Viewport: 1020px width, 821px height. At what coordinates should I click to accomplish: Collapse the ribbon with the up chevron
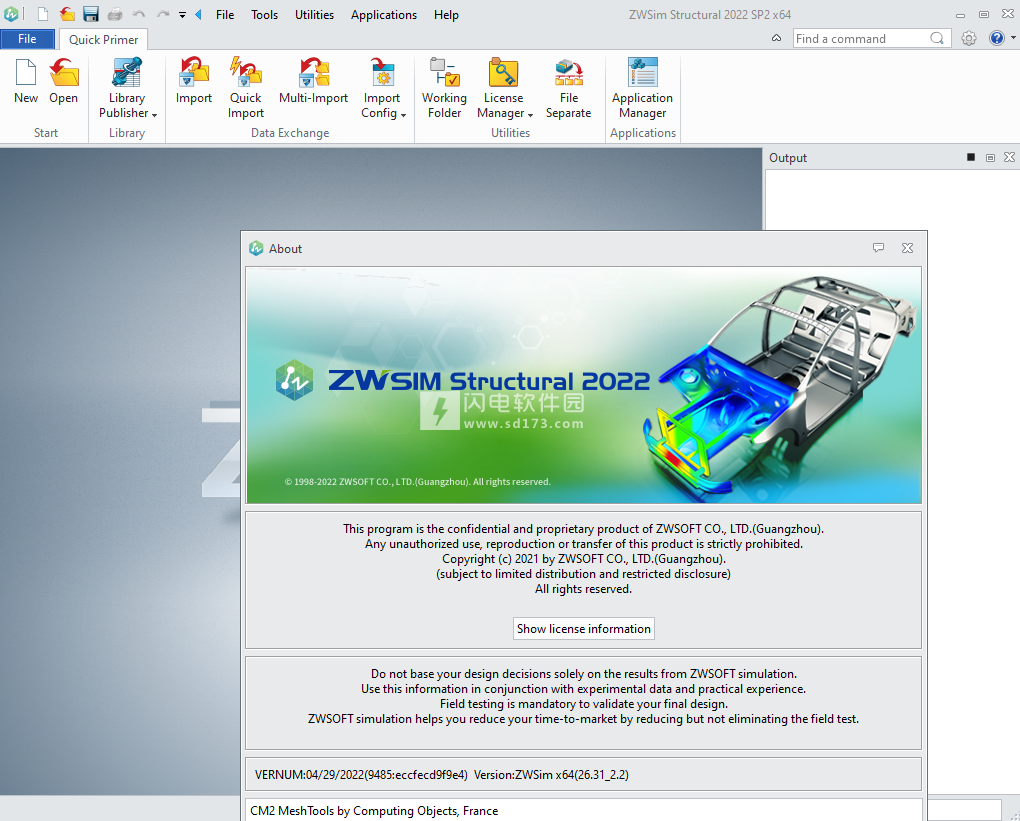776,38
